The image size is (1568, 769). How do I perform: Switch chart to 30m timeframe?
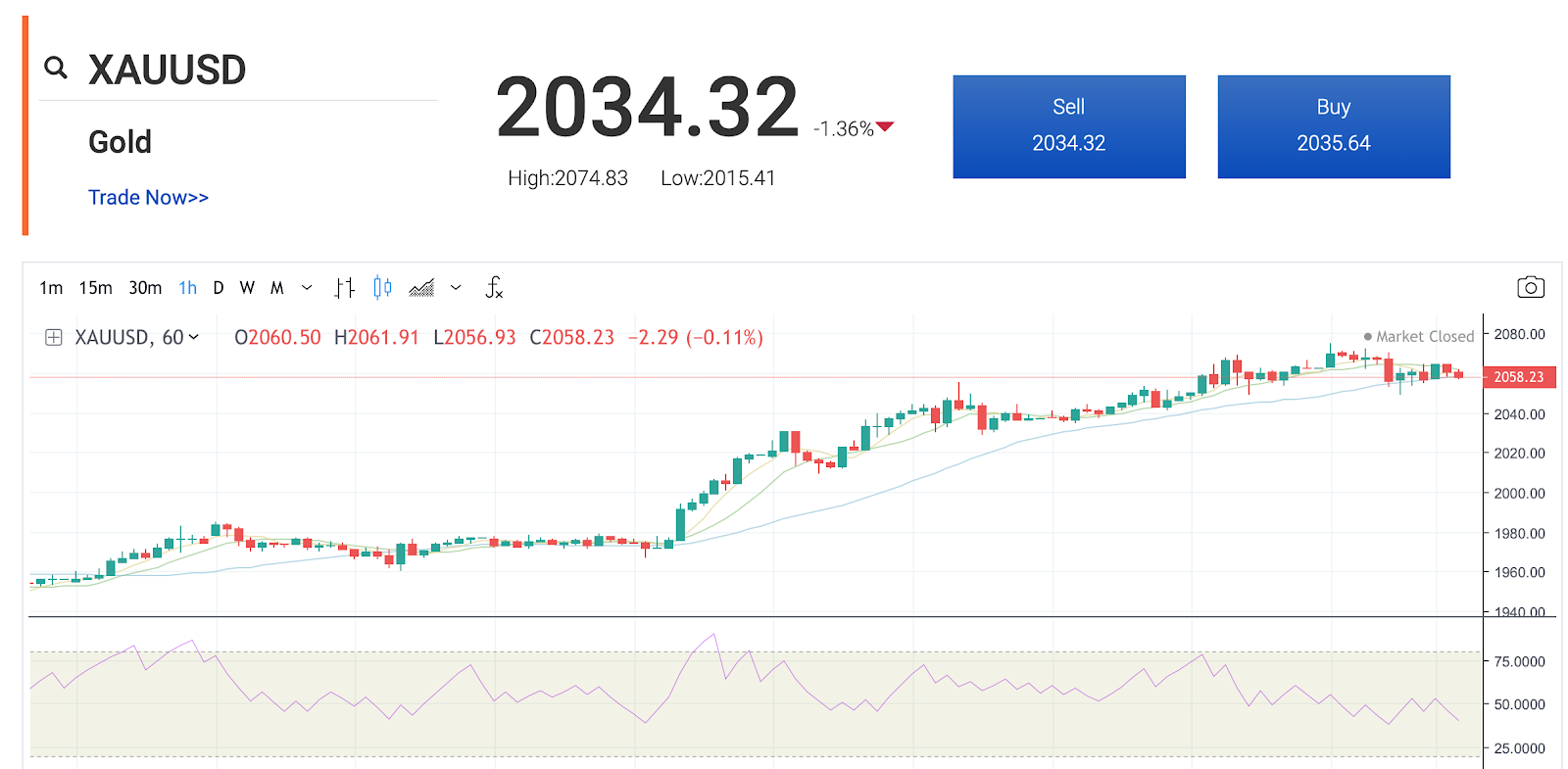pyautogui.click(x=145, y=288)
